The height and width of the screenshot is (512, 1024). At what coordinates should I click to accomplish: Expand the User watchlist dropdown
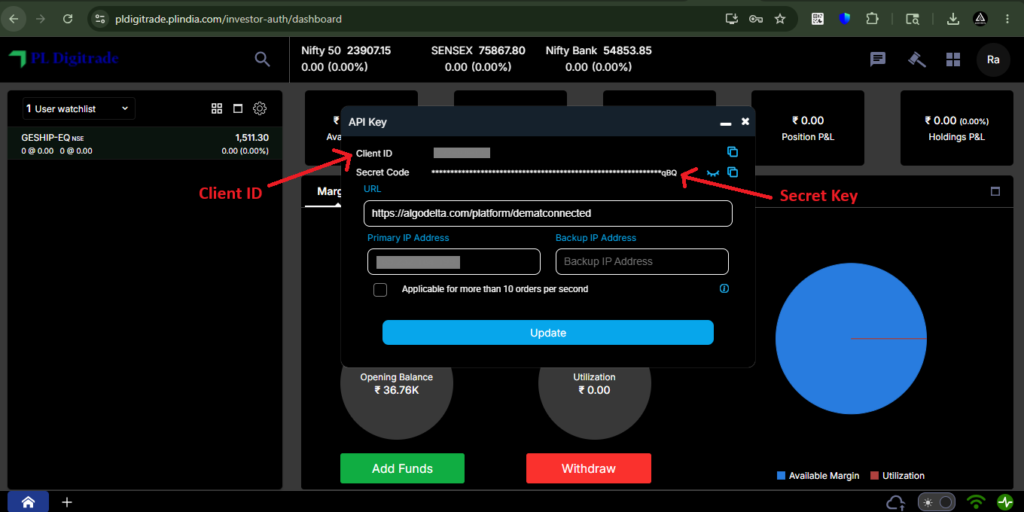pos(79,108)
